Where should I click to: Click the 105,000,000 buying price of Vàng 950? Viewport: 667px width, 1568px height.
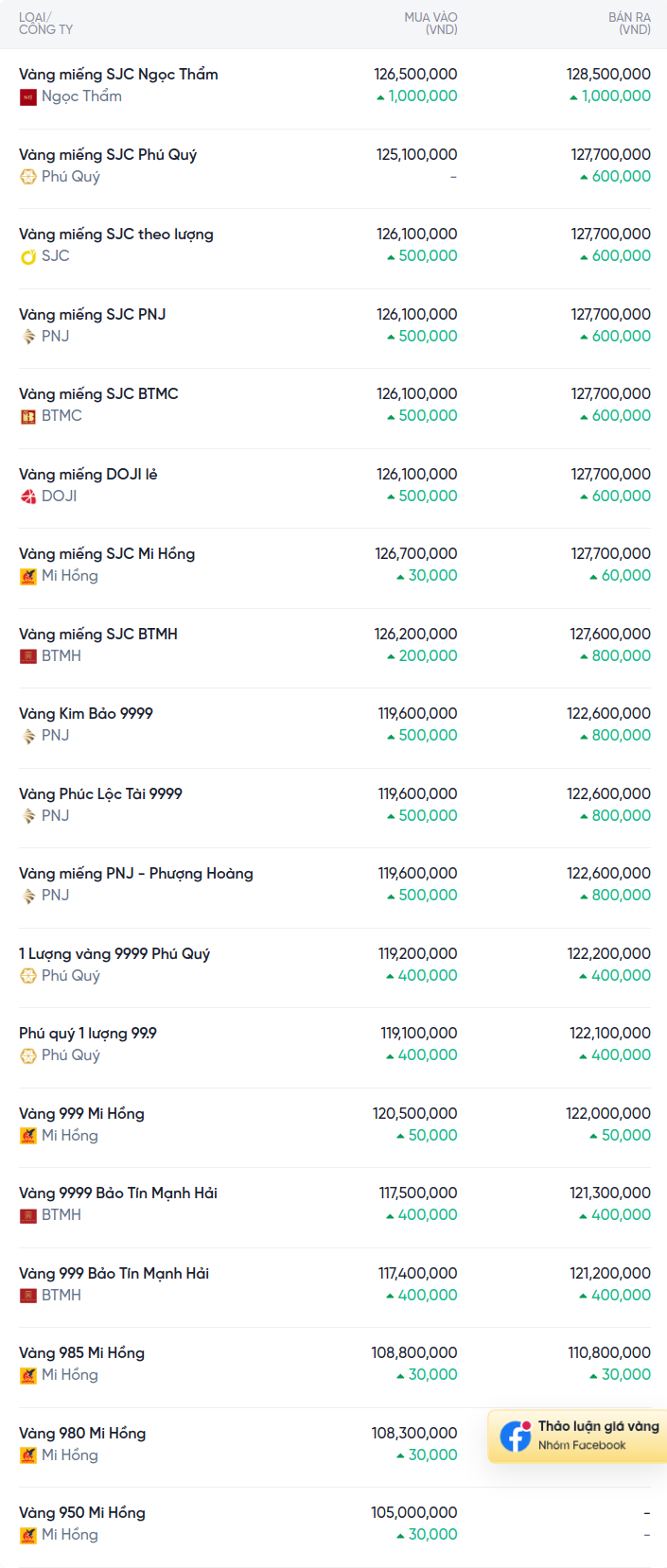[414, 1513]
